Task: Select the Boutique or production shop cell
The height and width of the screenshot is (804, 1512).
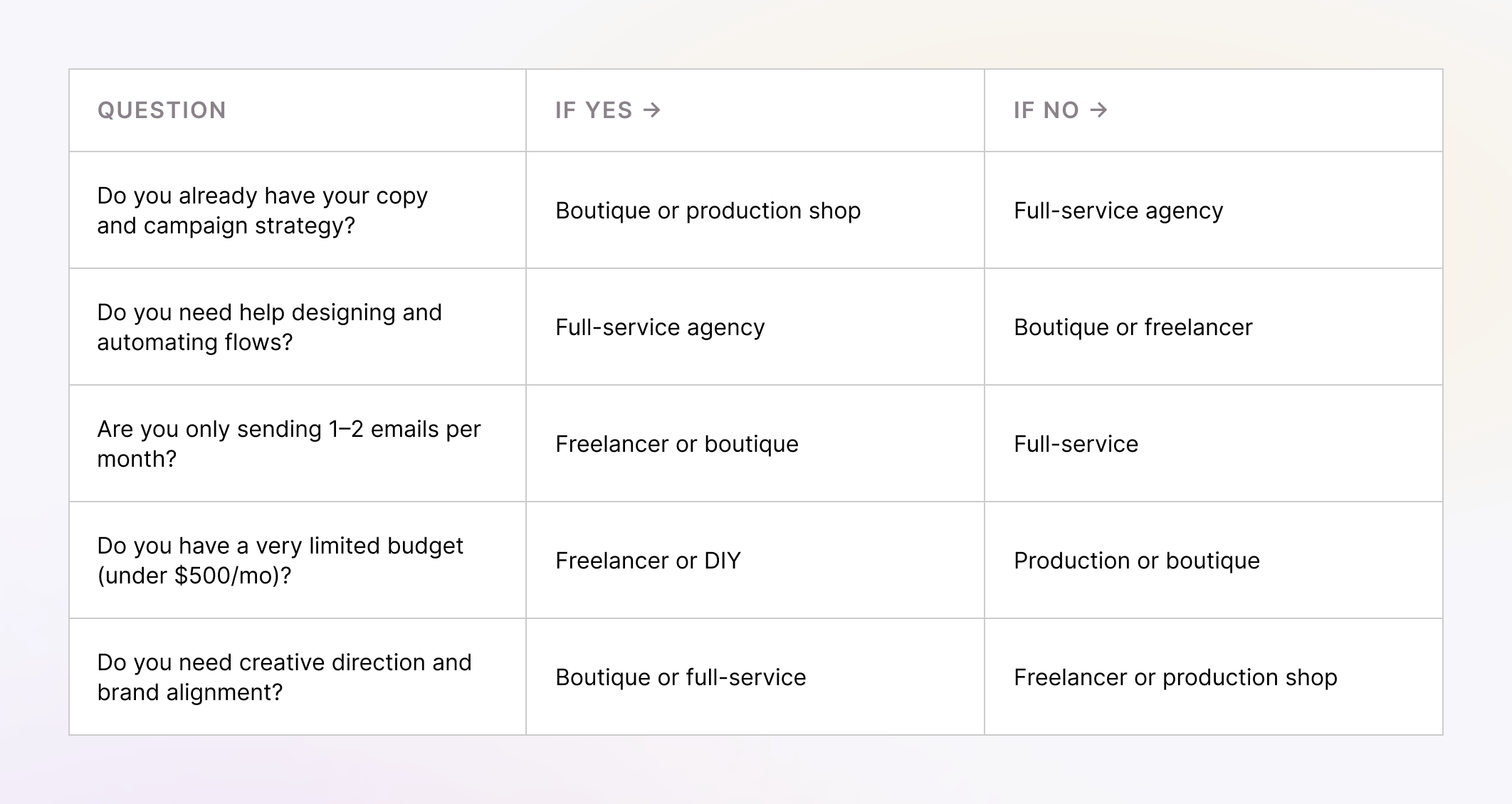Action: 708,211
